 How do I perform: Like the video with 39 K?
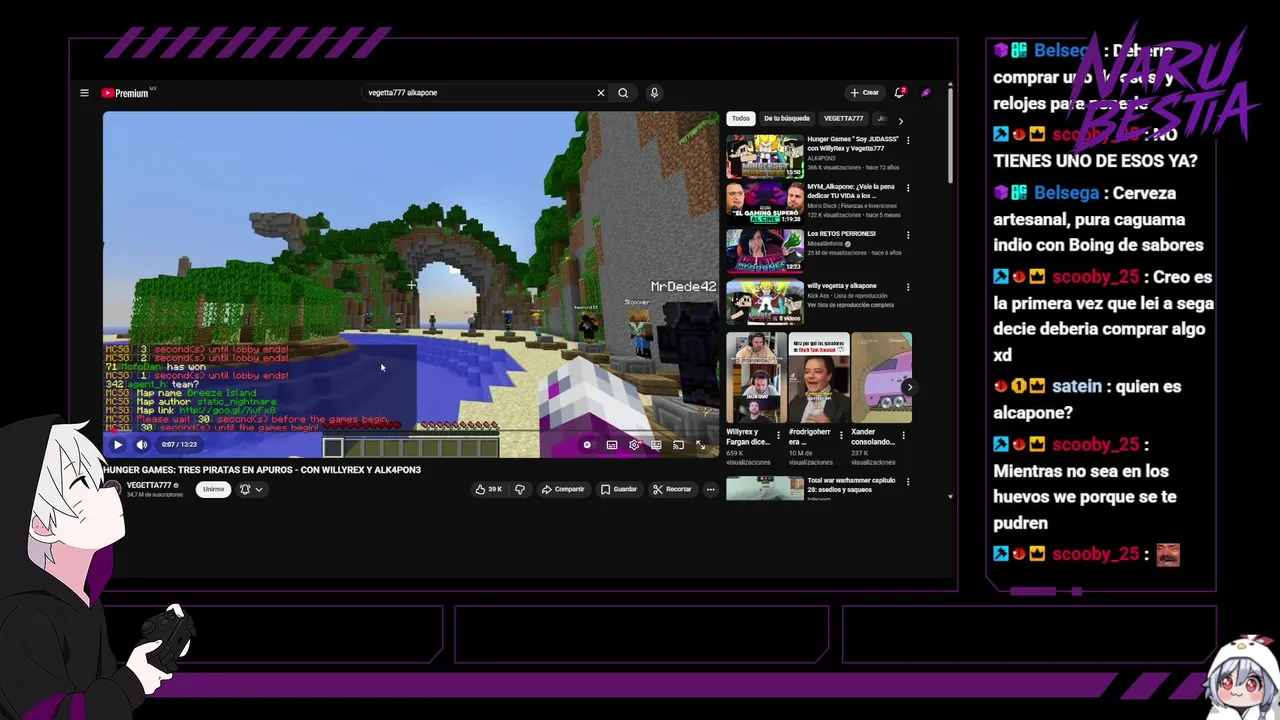point(489,489)
